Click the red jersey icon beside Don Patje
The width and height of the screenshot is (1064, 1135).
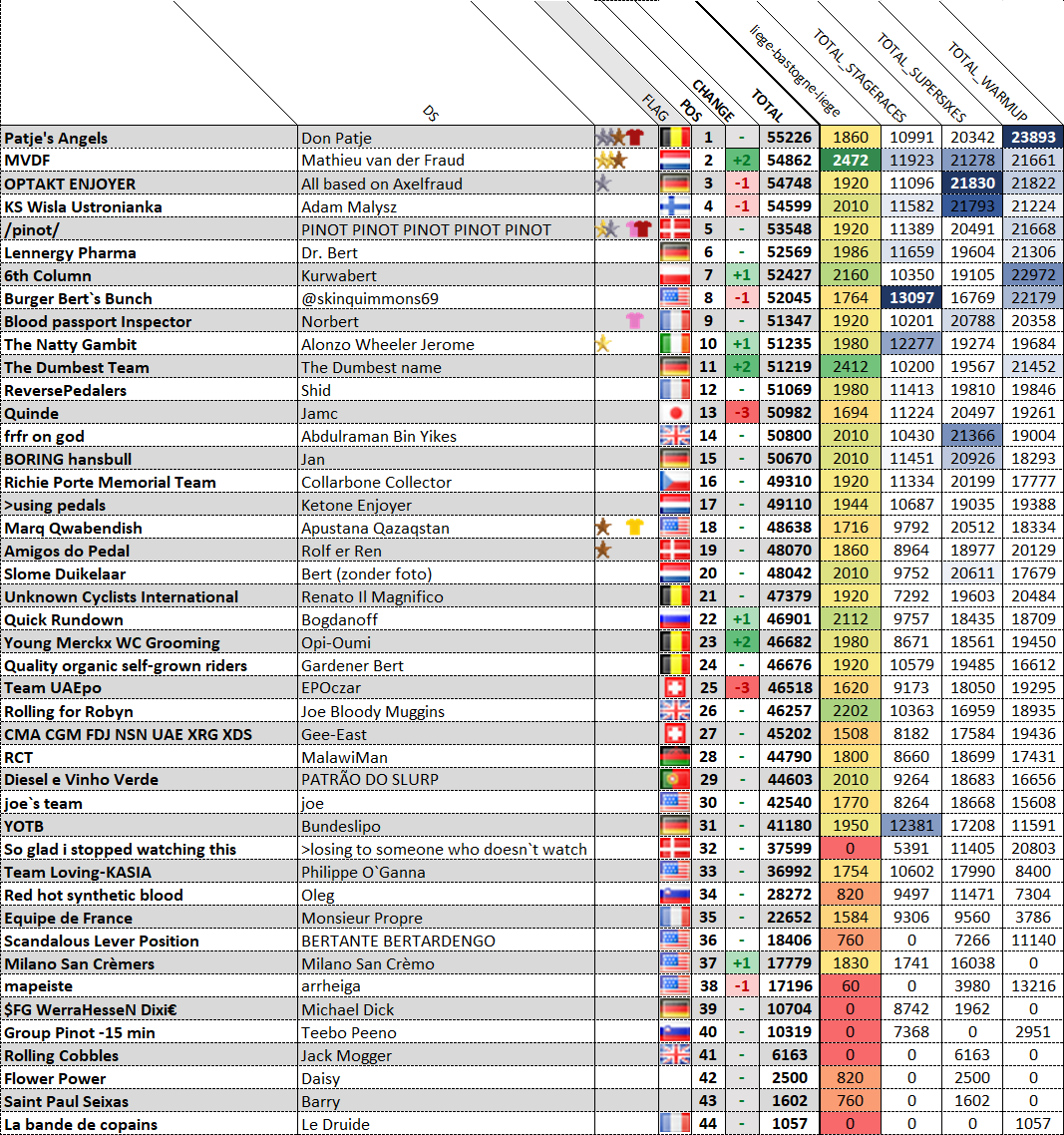click(635, 137)
